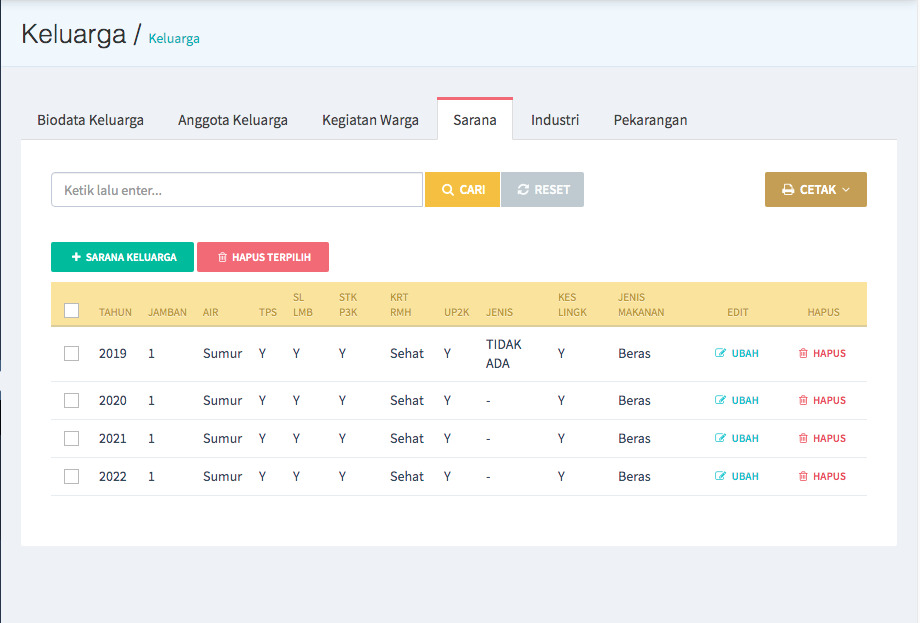Image resolution: width=920 pixels, height=623 pixels.
Task: Click the Keluarga breadcrumb link
Action: click(x=174, y=39)
